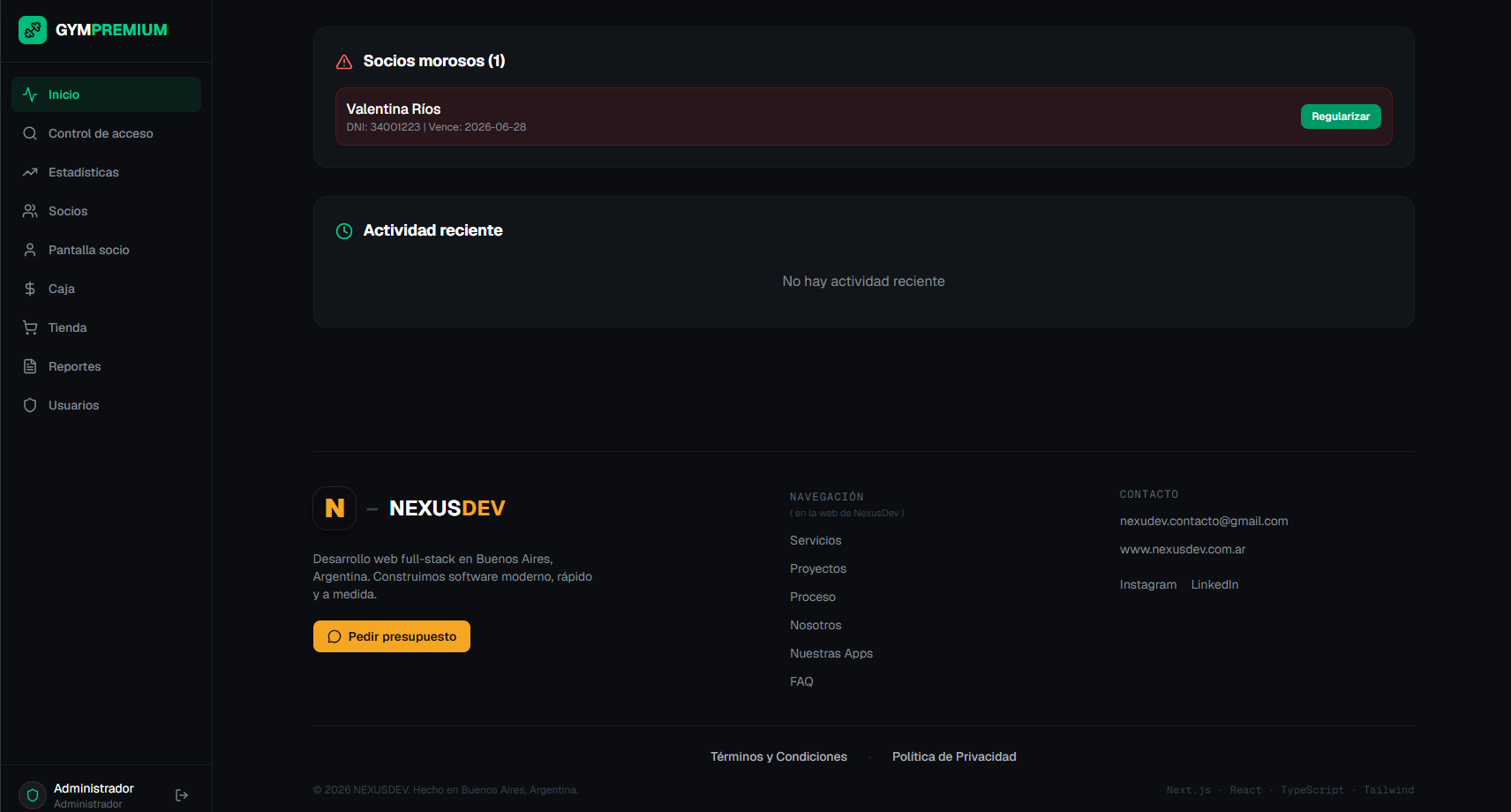Screen dimensions: 1511x812
Task: Open the Pantalla socio menu item
Action: [106, 250]
